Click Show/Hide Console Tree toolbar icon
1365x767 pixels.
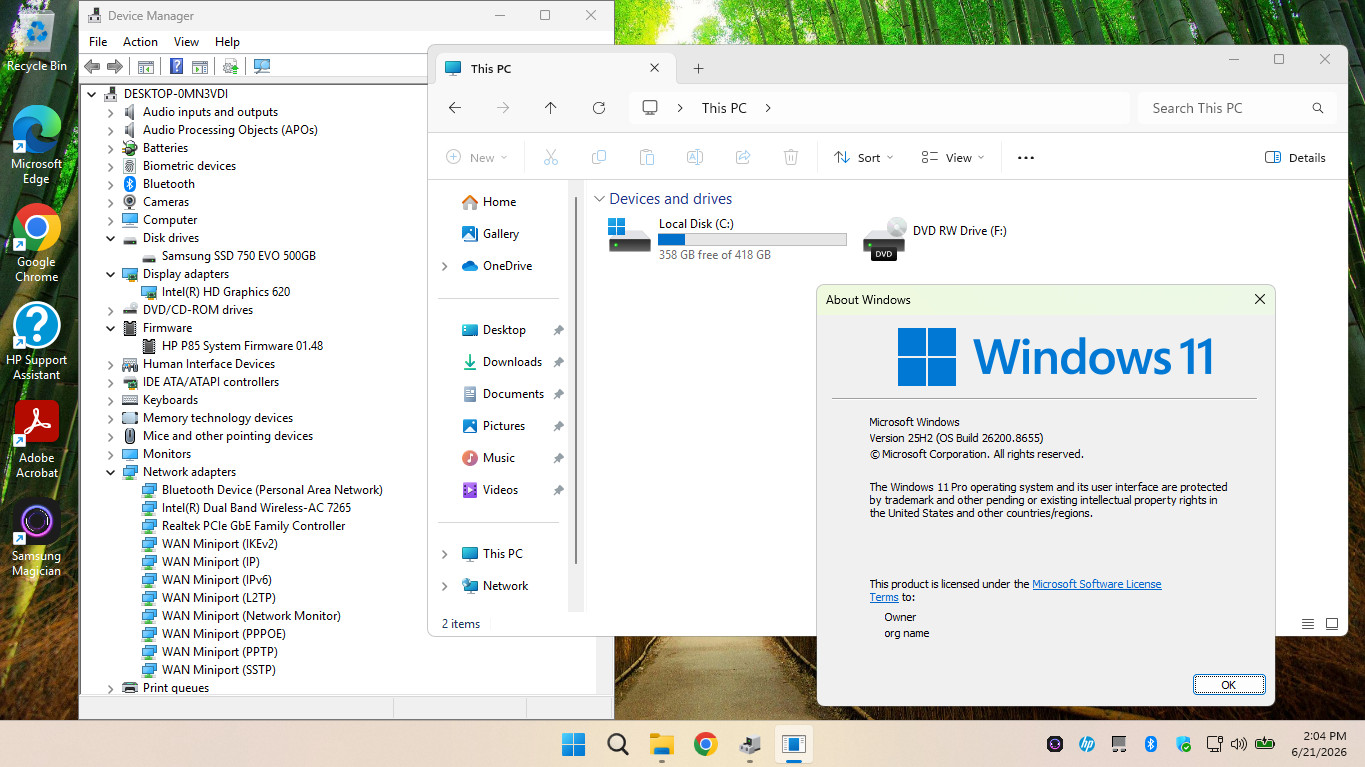[146, 67]
